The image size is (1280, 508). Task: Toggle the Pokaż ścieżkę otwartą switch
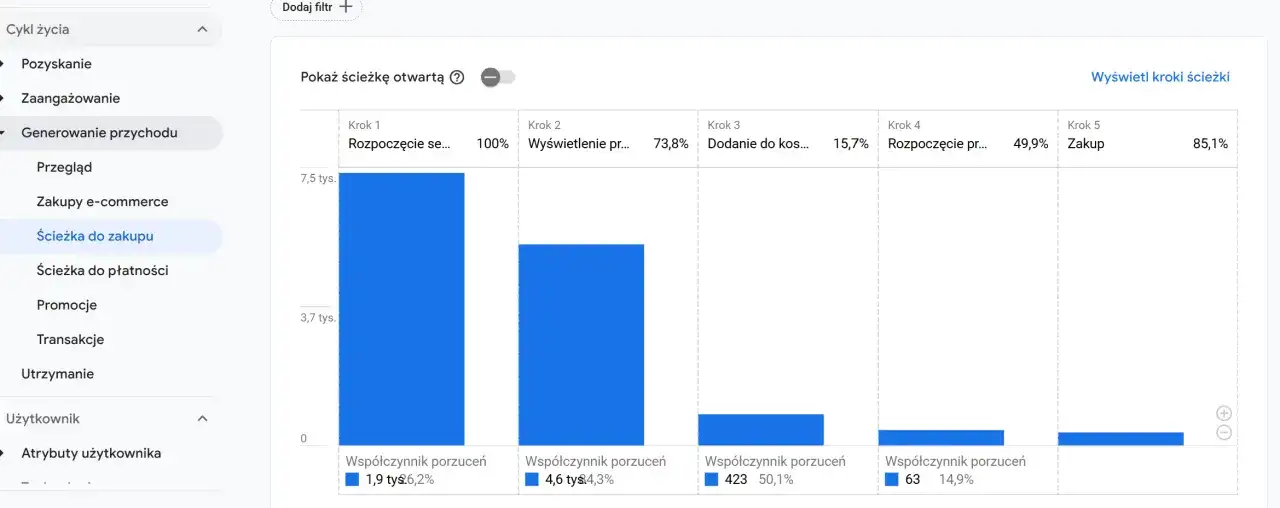tap(497, 78)
